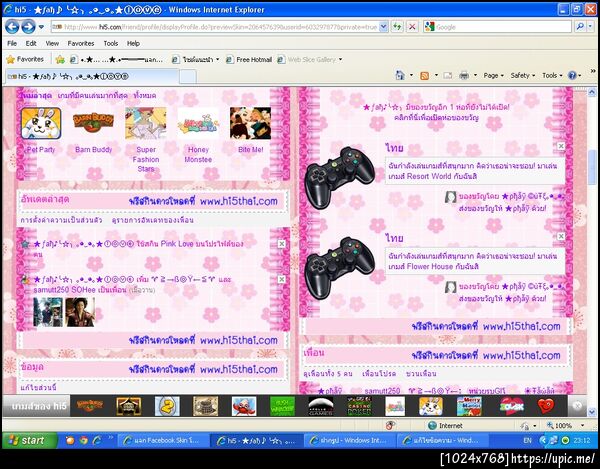Launch Chrome from quick launch
This screenshot has height=469, width=600.
(83, 440)
